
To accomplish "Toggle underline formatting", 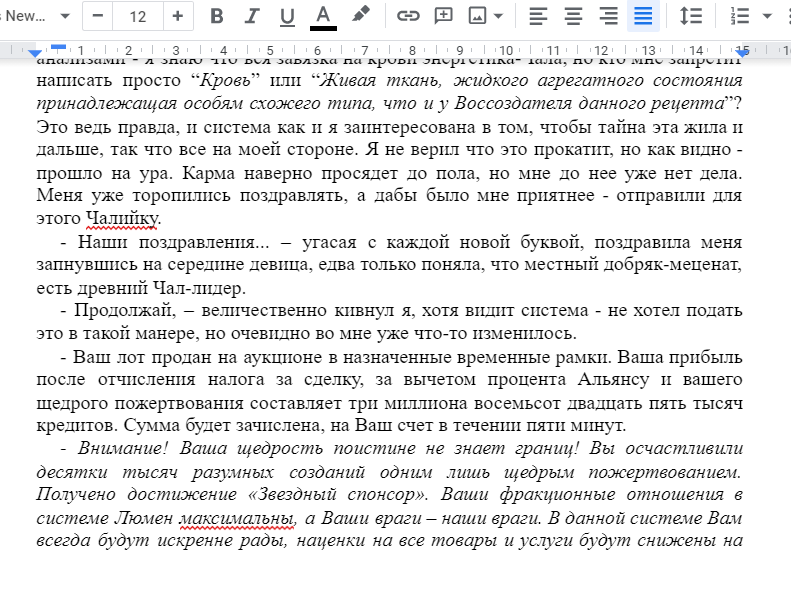I will (287, 16).
